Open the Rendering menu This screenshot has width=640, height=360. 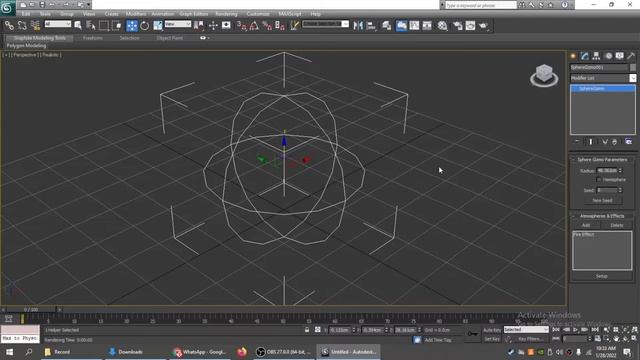(226, 14)
